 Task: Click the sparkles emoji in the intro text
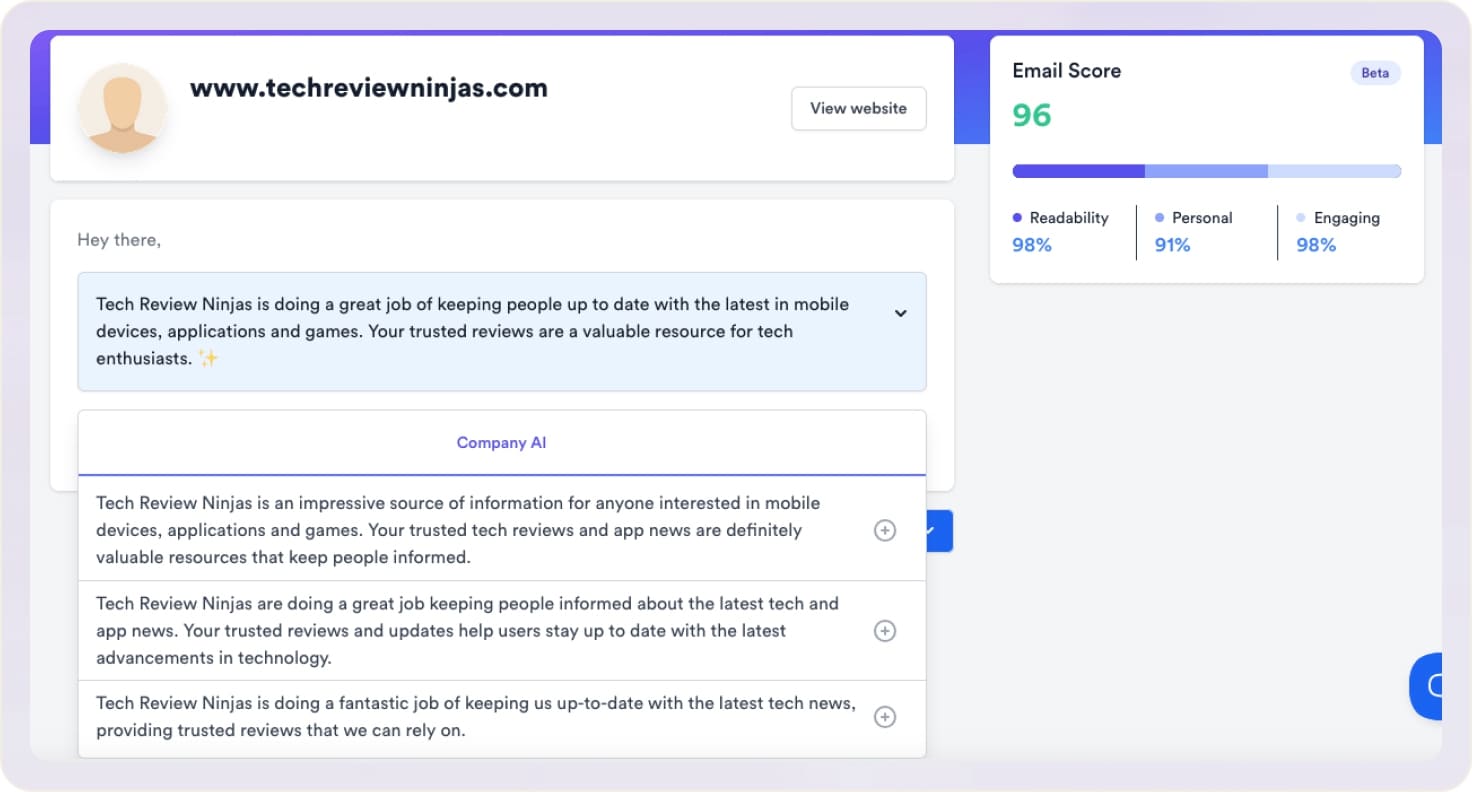[208, 358]
